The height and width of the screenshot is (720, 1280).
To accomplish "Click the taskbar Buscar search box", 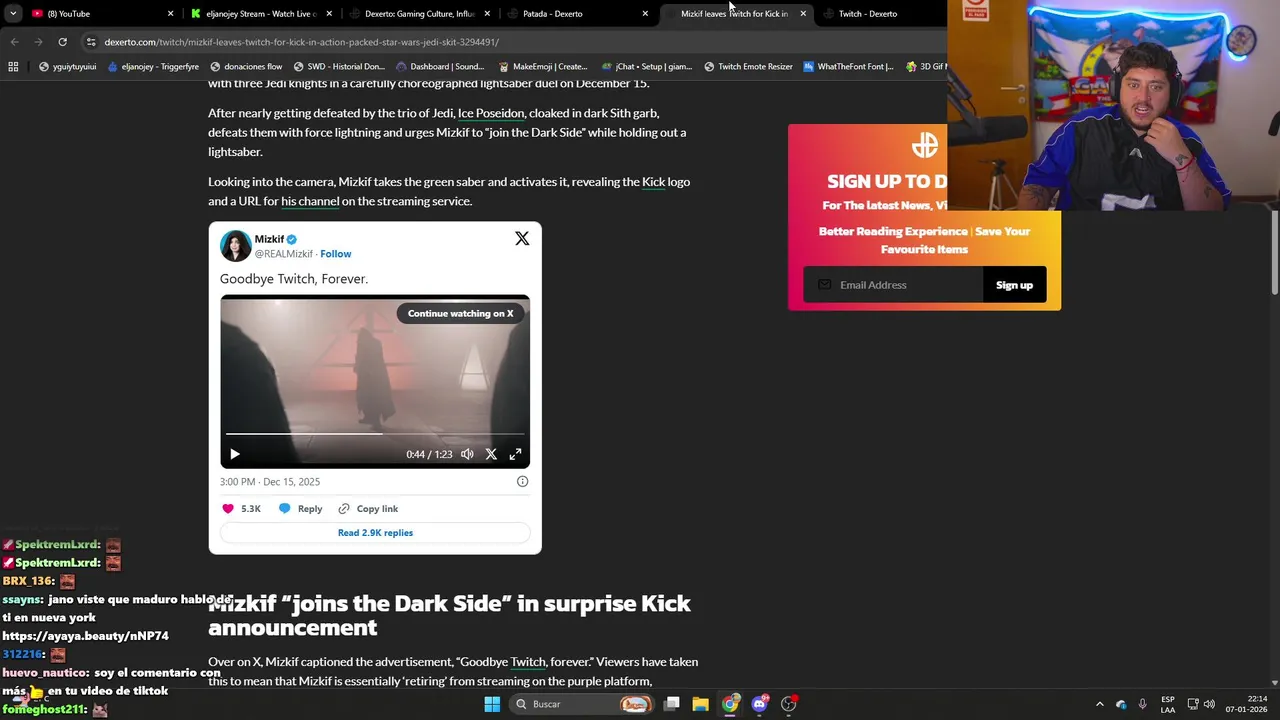I will pyautogui.click(x=583, y=704).
